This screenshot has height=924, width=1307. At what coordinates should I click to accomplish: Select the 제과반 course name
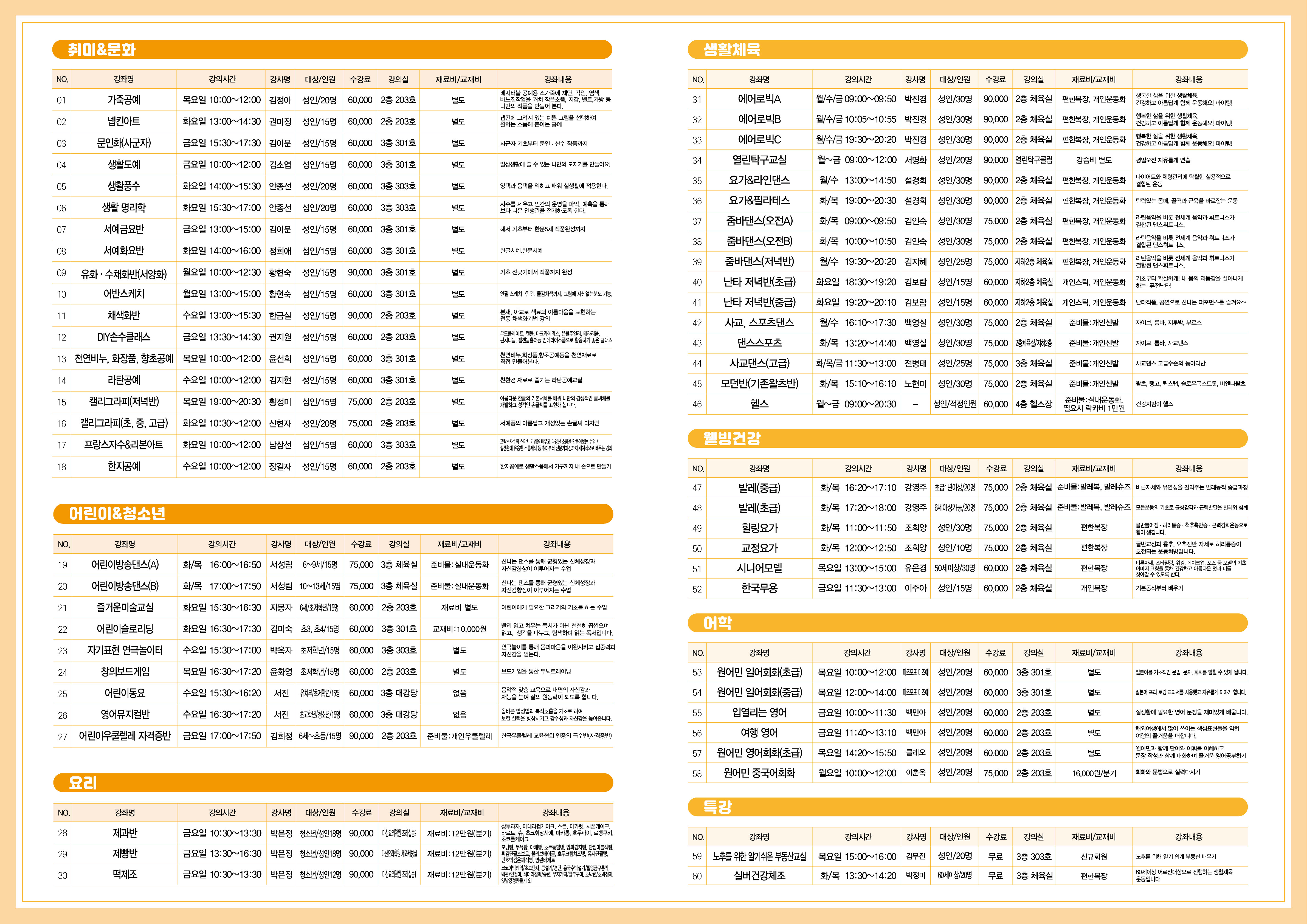[x=125, y=833]
